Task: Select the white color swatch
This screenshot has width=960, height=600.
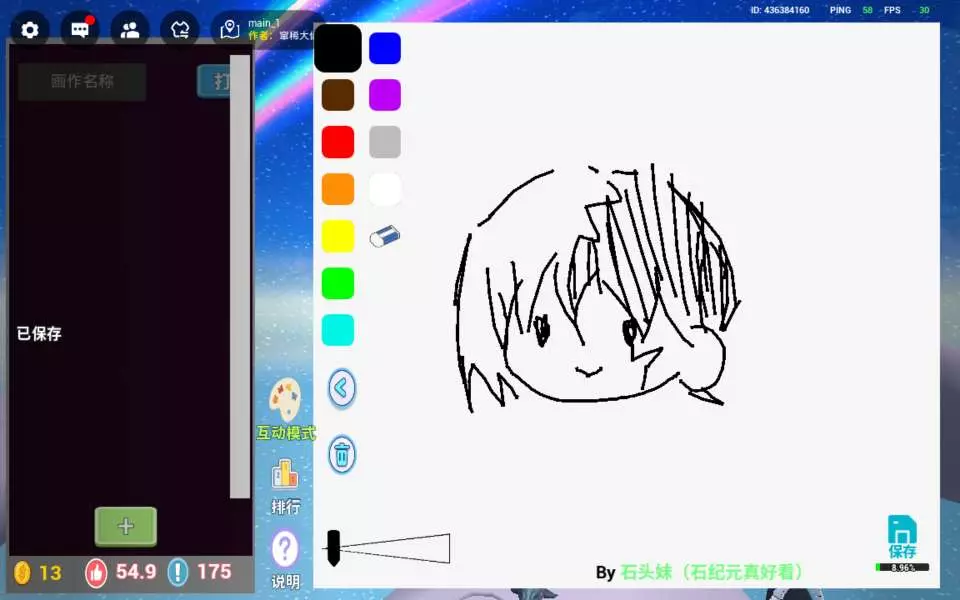Action: [x=385, y=189]
